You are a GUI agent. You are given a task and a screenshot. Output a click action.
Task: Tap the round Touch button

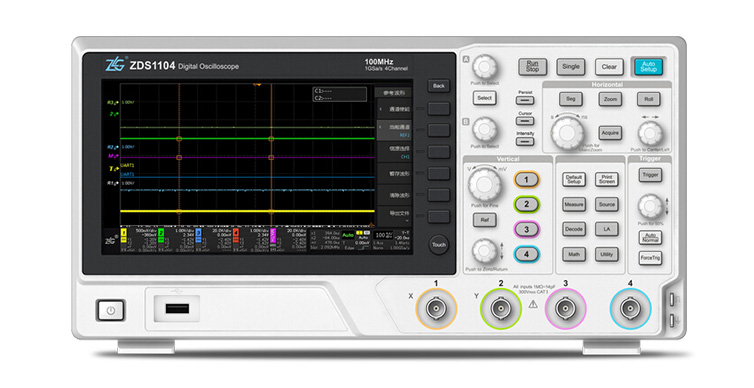click(439, 245)
